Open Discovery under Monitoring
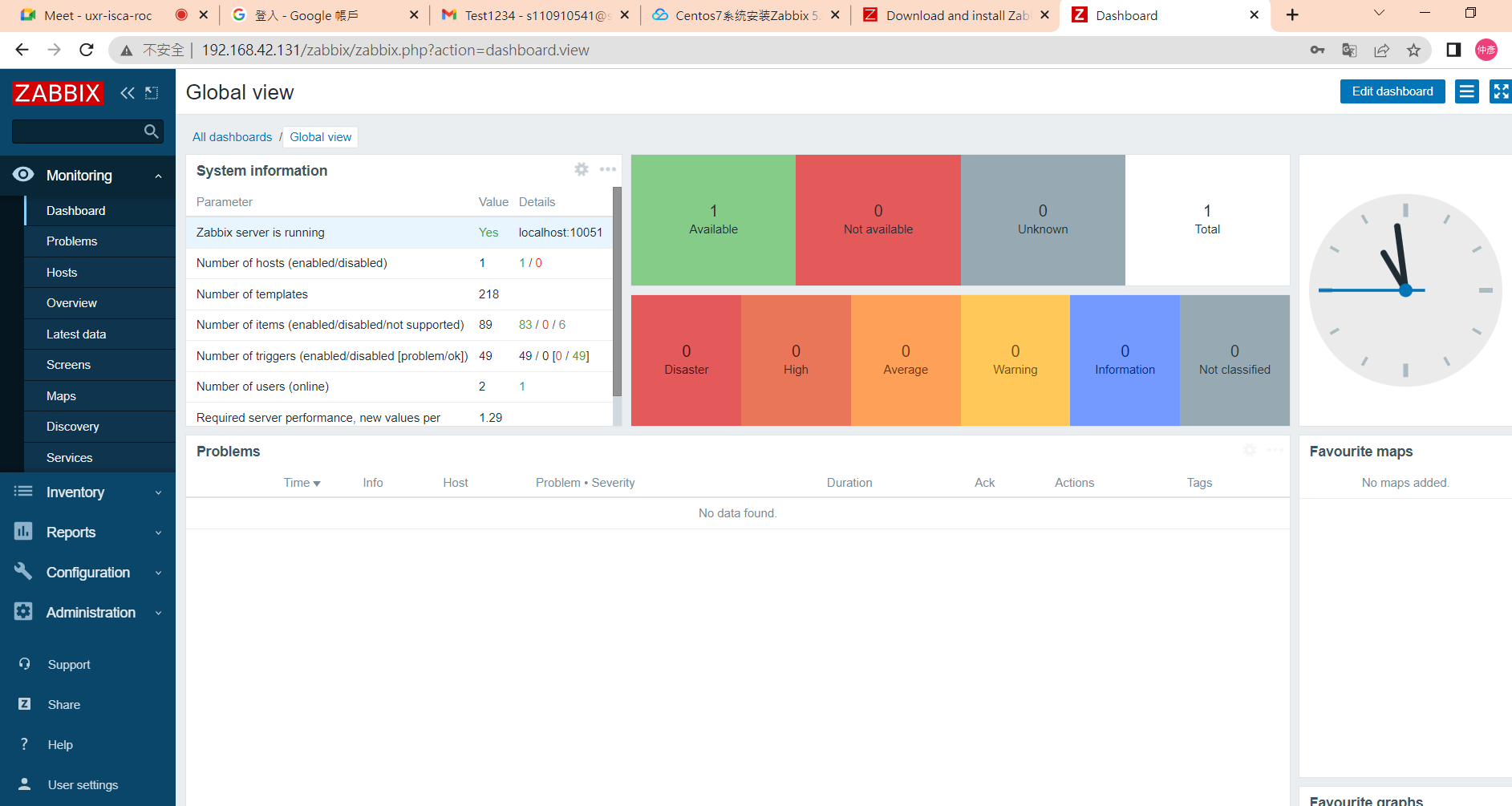This screenshot has height=806, width=1512. [99, 427]
